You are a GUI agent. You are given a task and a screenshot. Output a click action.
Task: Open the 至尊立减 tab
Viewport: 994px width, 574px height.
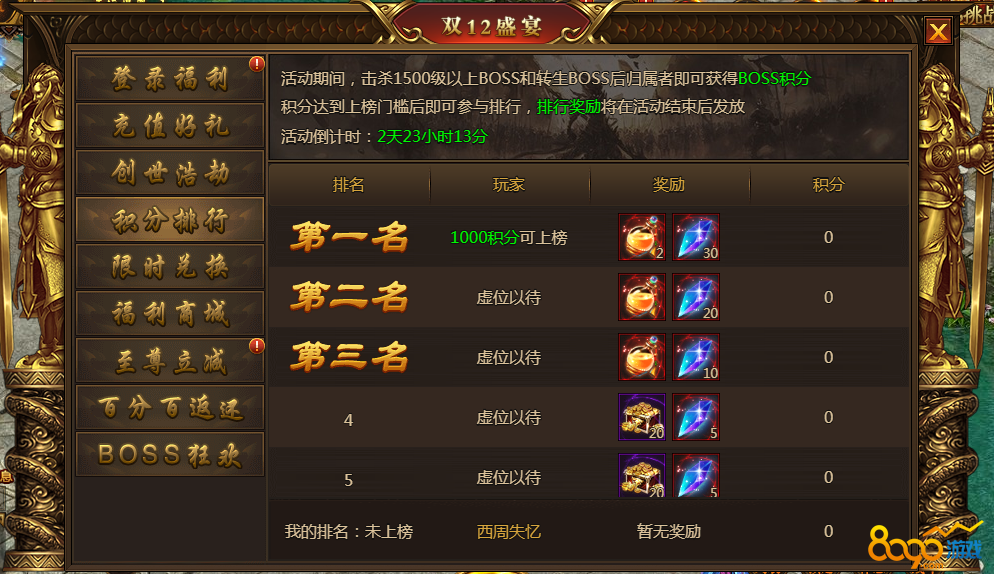[x=170, y=360]
